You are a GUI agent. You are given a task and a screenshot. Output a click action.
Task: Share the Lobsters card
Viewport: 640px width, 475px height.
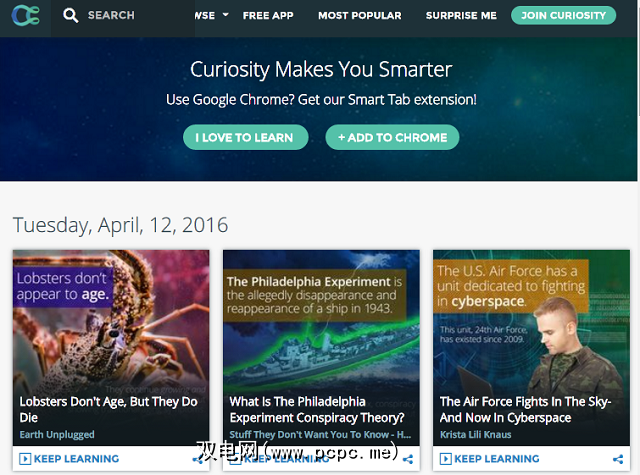point(198,459)
